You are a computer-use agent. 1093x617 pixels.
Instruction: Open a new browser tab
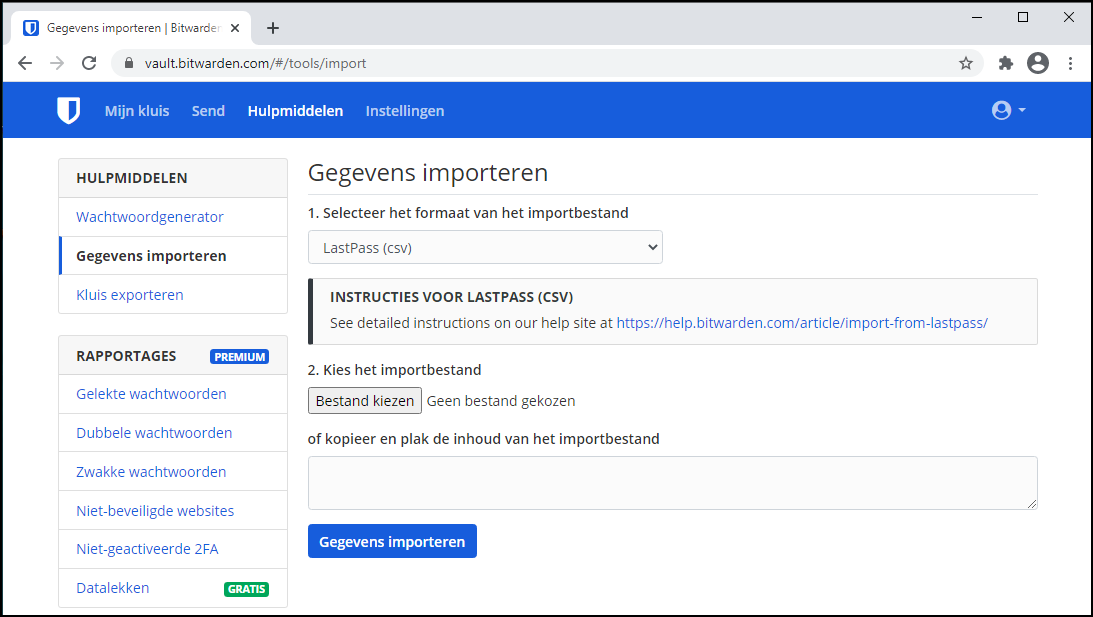(273, 28)
